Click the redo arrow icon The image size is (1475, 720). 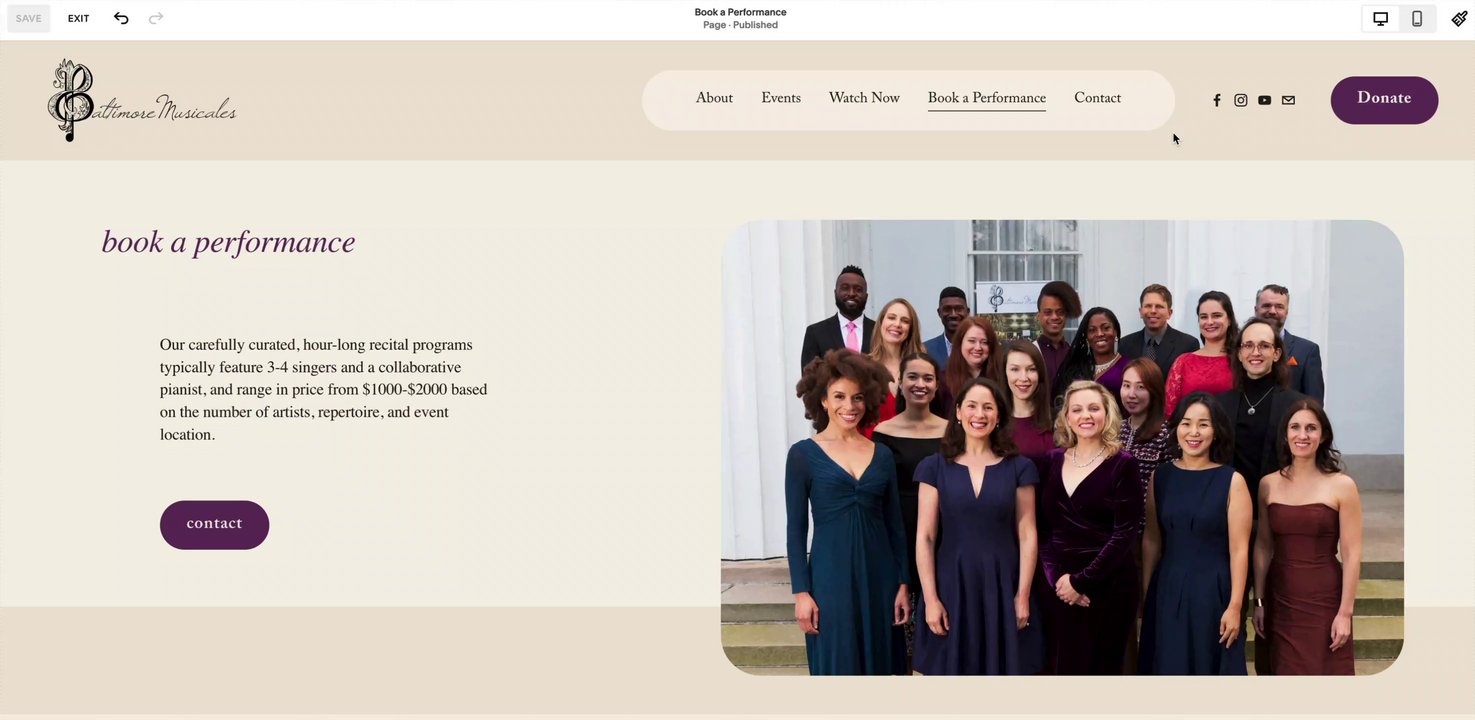(156, 18)
